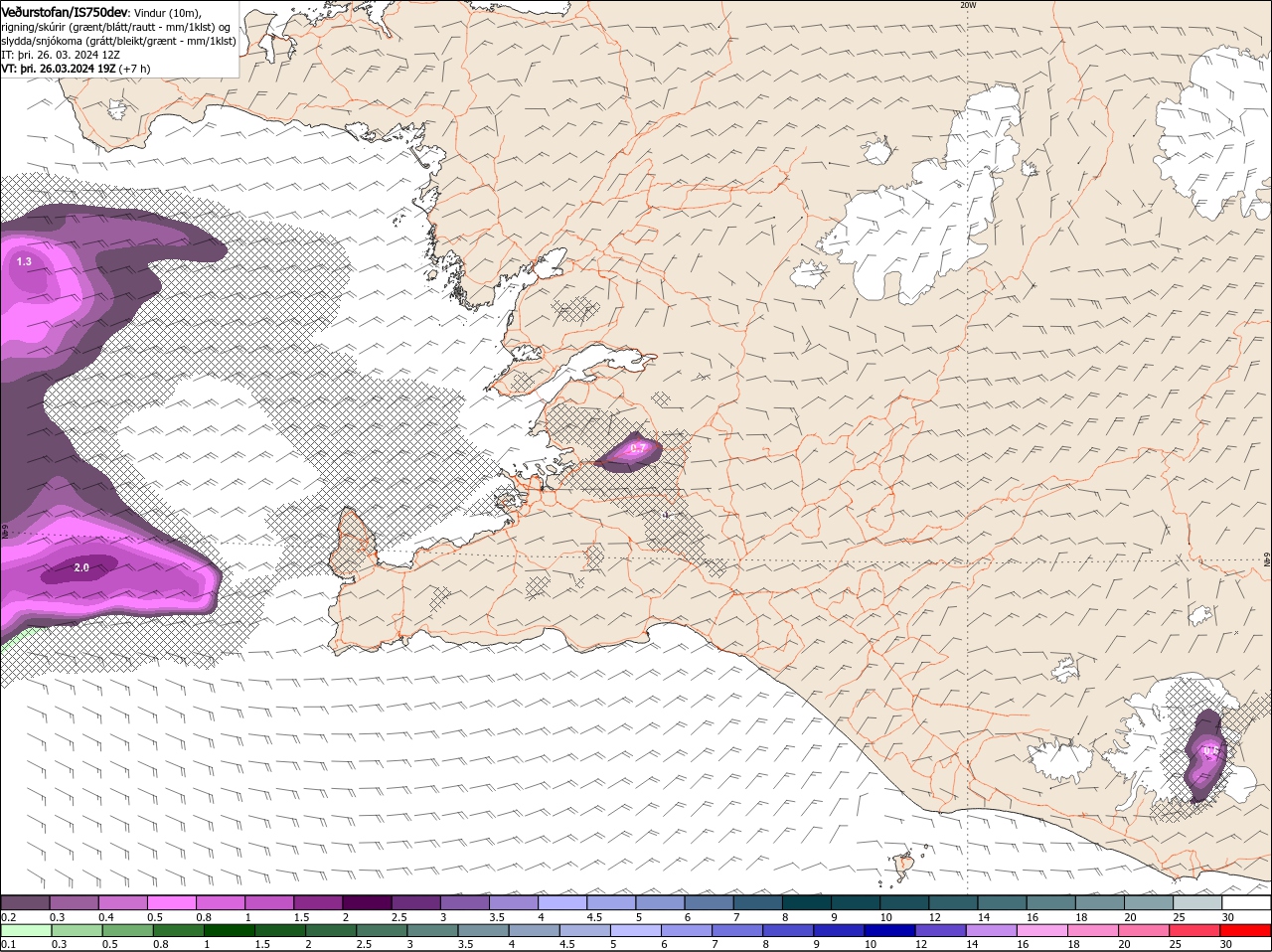Click the navy blue swatch after 10, rain scale
Viewport: 1272px width, 952px height.
(x=890, y=929)
